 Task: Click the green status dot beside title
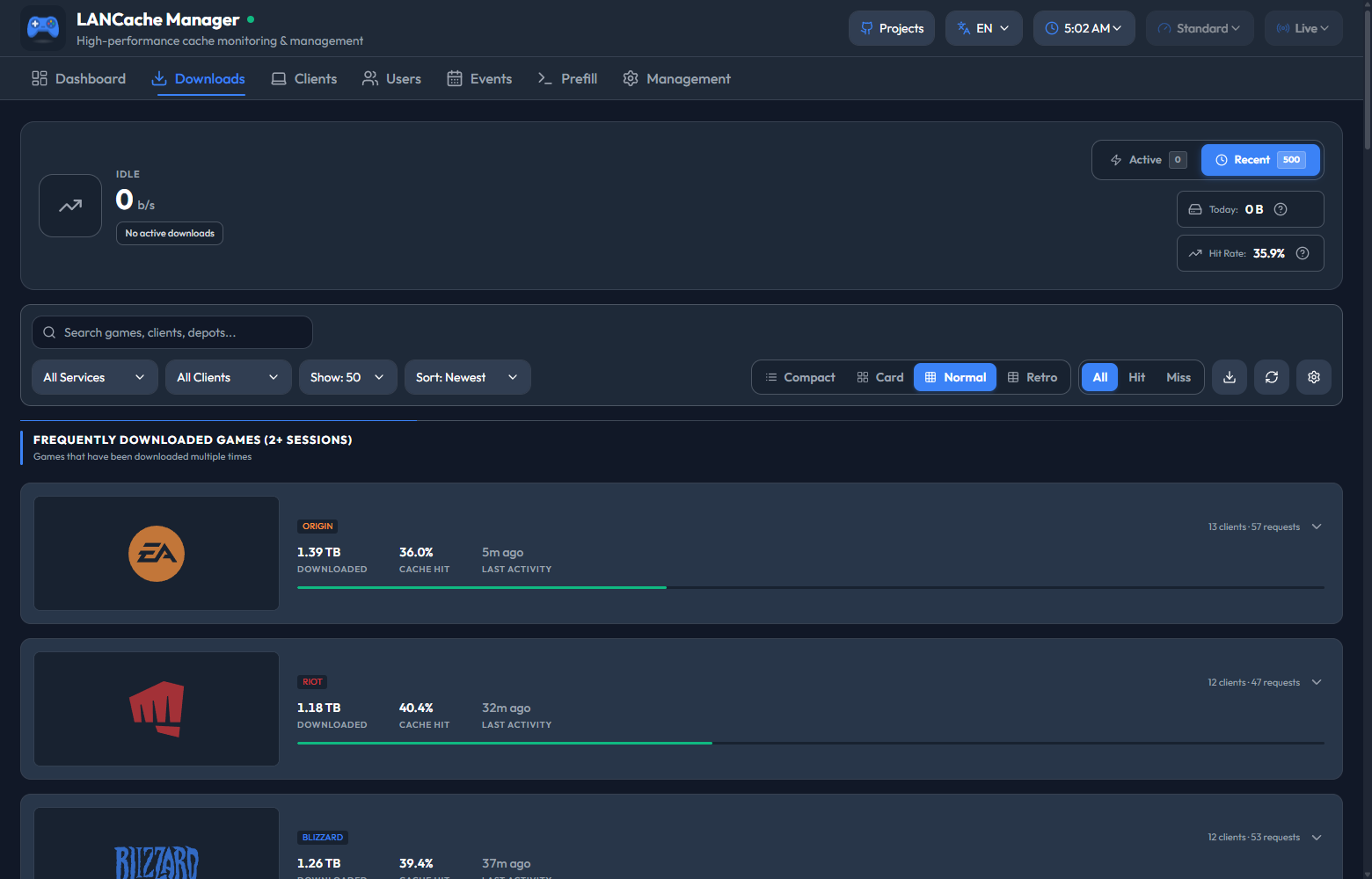click(251, 19)
